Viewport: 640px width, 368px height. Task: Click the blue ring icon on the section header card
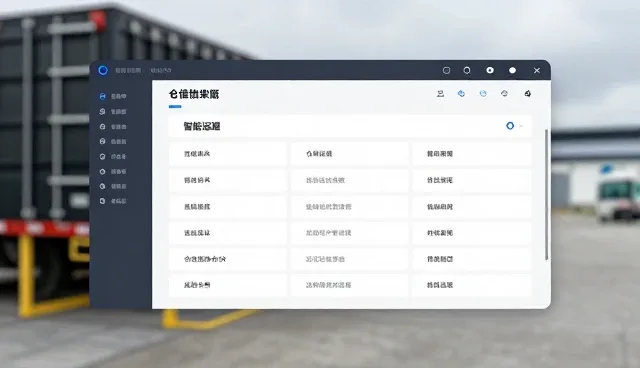tap(510, 126)
